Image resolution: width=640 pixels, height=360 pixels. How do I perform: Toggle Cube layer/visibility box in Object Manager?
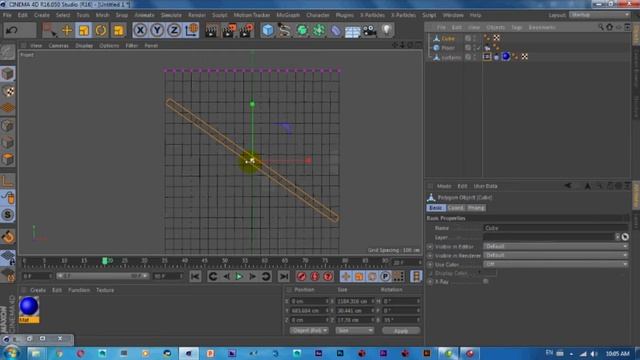468,38
